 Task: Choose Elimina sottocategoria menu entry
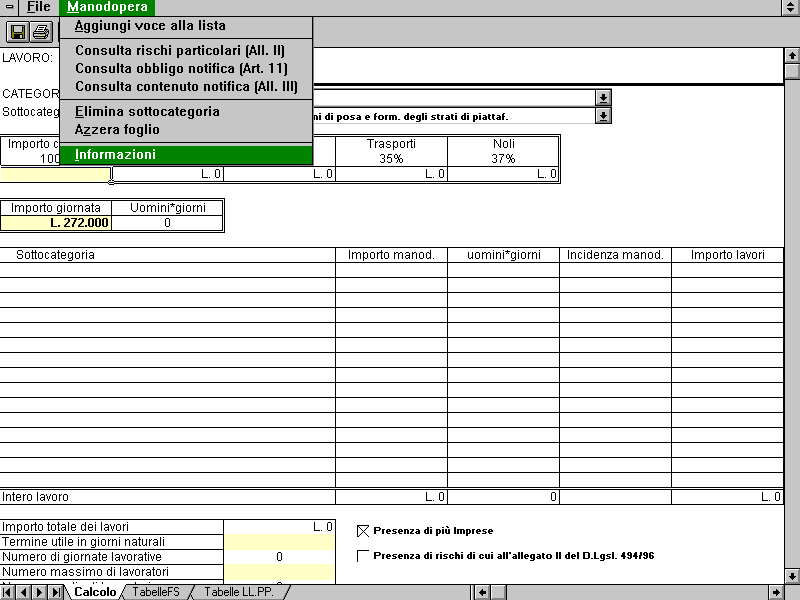[x=186, y=111]
